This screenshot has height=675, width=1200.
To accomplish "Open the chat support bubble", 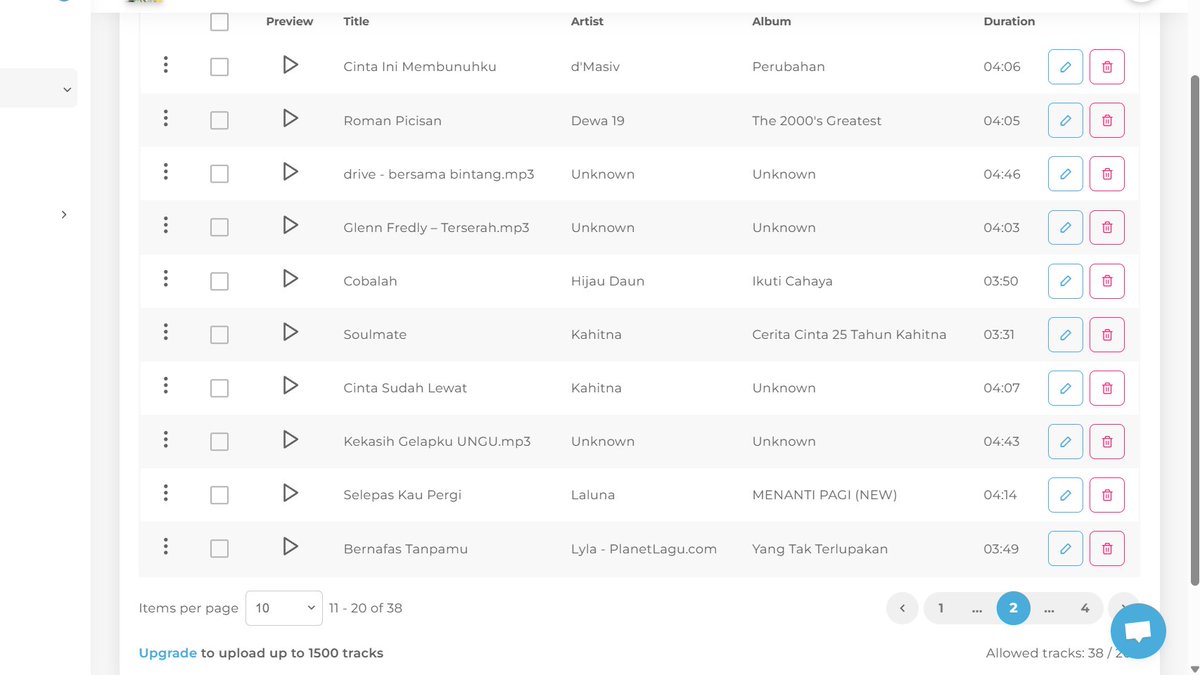I will (x=1138, y=631).
